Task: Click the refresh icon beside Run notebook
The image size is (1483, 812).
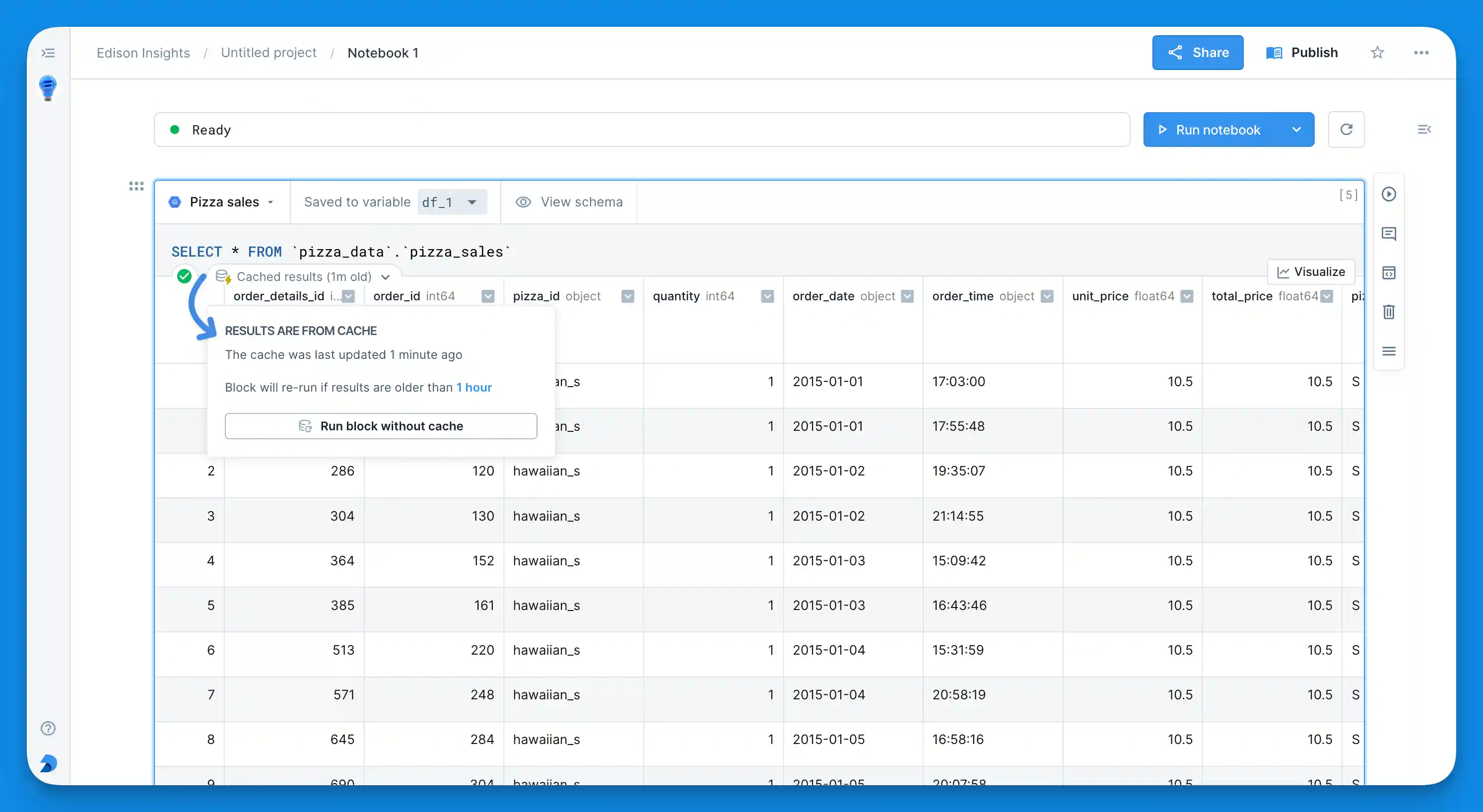Action: tap(1346, 130)
